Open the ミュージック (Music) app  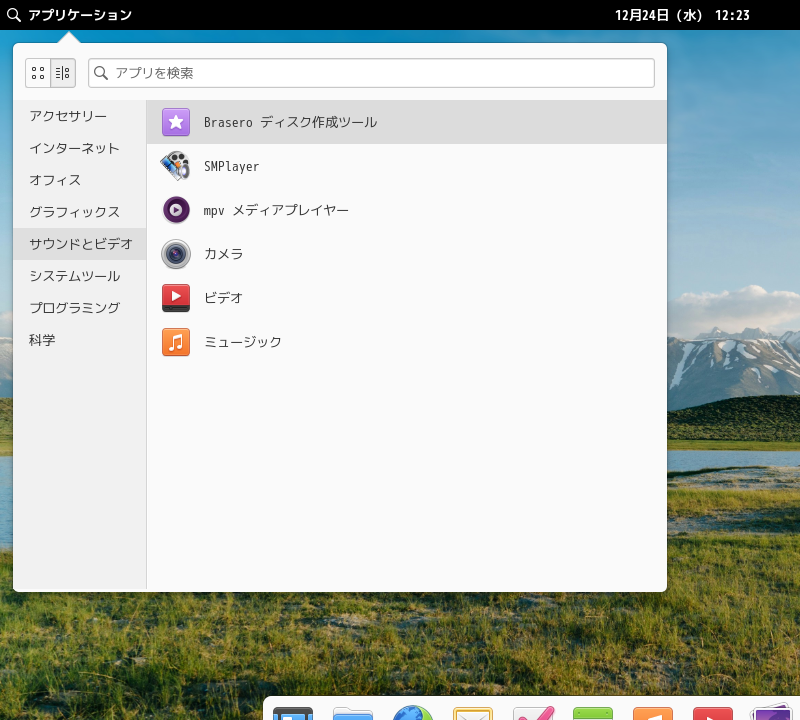[x=242, y=342]
